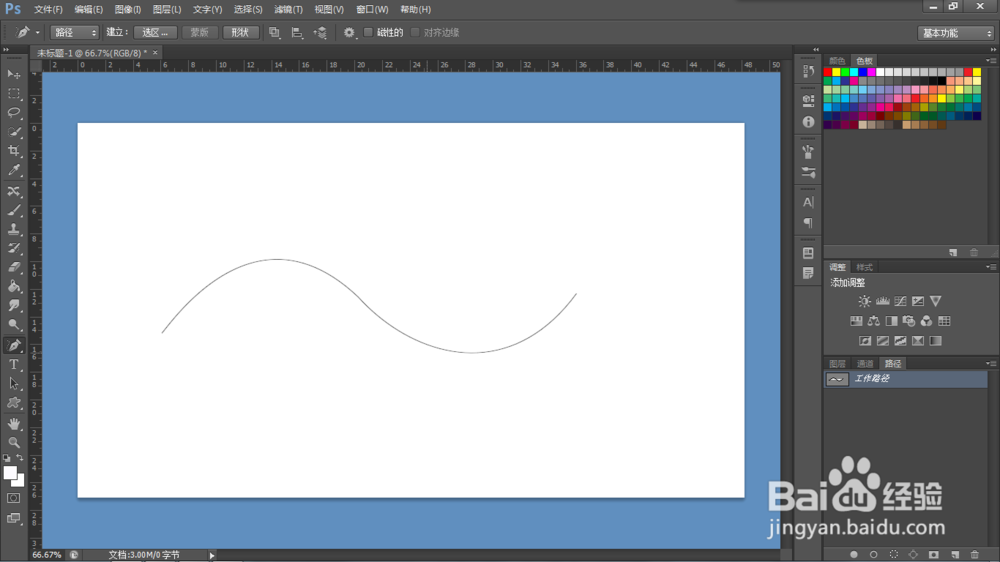The height and width of the screenshot is (562, 1000).
Task: Open the adjustments panel flyout menu
Action: pyautogui.click(x=990, y=267)
